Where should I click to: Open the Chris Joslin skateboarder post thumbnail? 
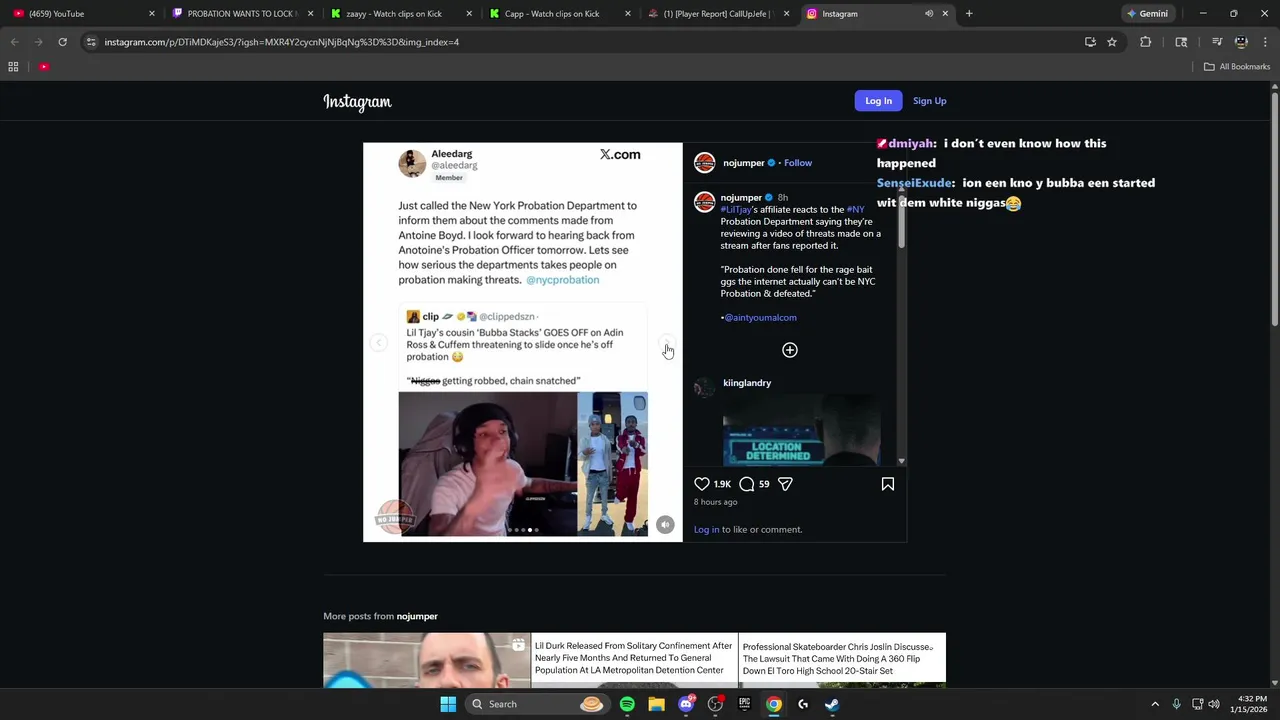pyautogui.click(x=842, y=660)
